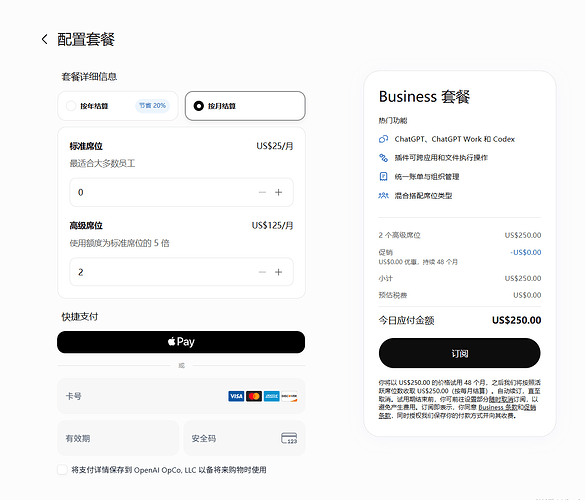Click the 最适合大多数员工 description
585x500 pixels.
click(x=102, y=163)
